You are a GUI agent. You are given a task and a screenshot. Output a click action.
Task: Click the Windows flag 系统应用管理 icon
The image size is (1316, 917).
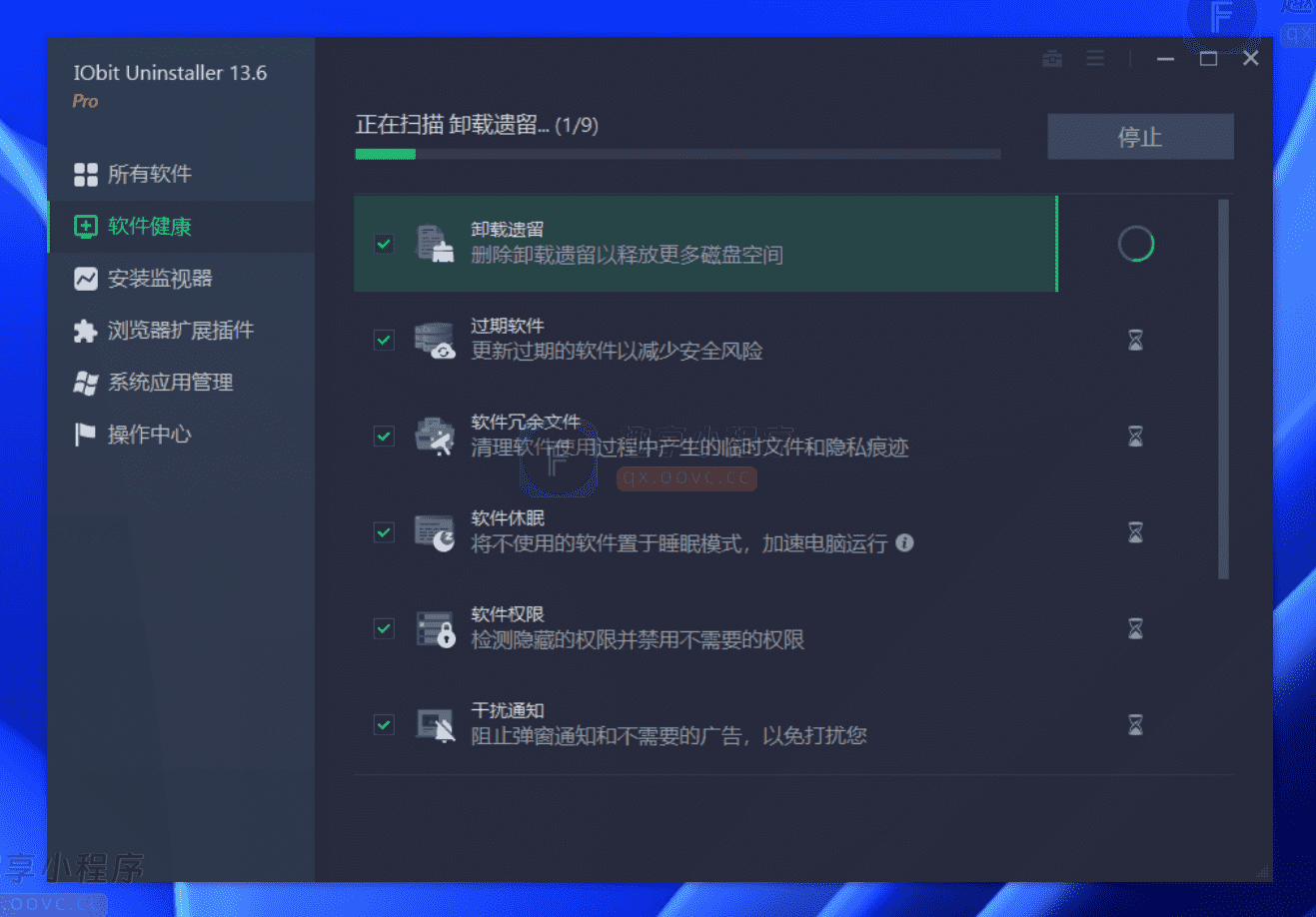[86, 383]
